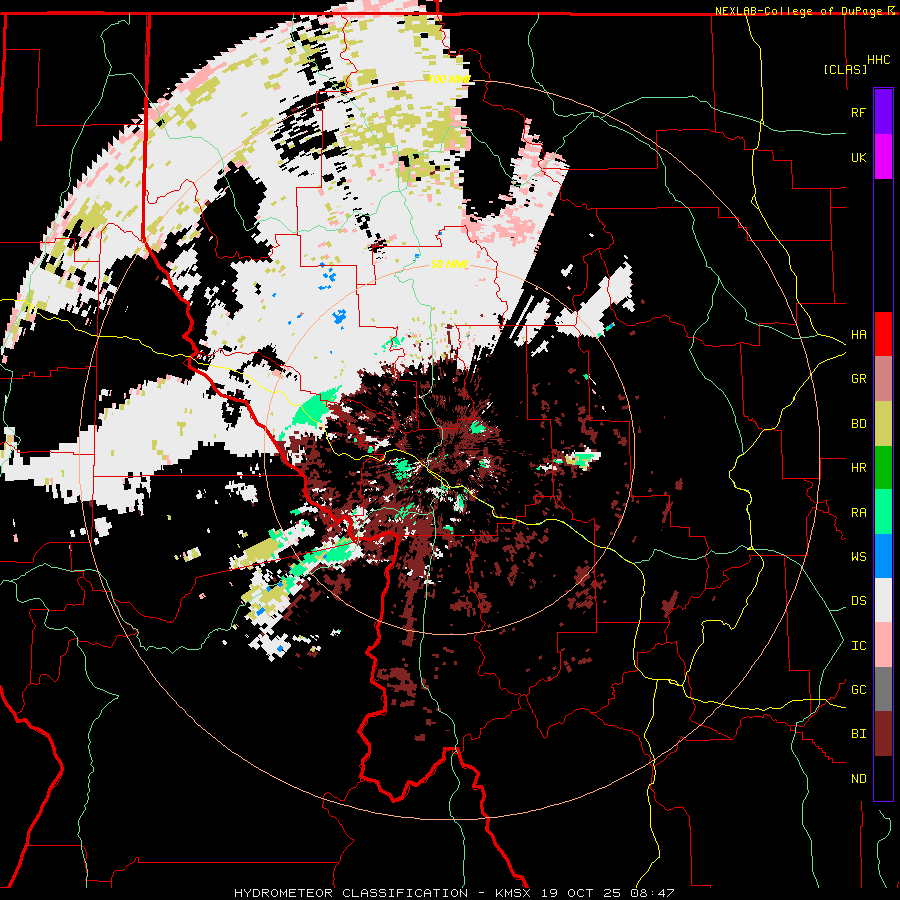Viewport: 900px width, 900px height.
Task: Select the gray GC legend swatch
Action: (883, 689)
